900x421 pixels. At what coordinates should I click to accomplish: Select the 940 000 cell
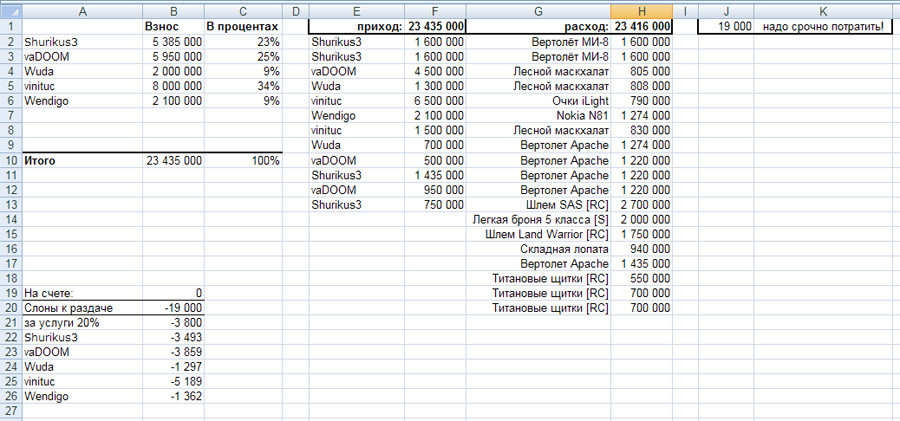(642, 249)
